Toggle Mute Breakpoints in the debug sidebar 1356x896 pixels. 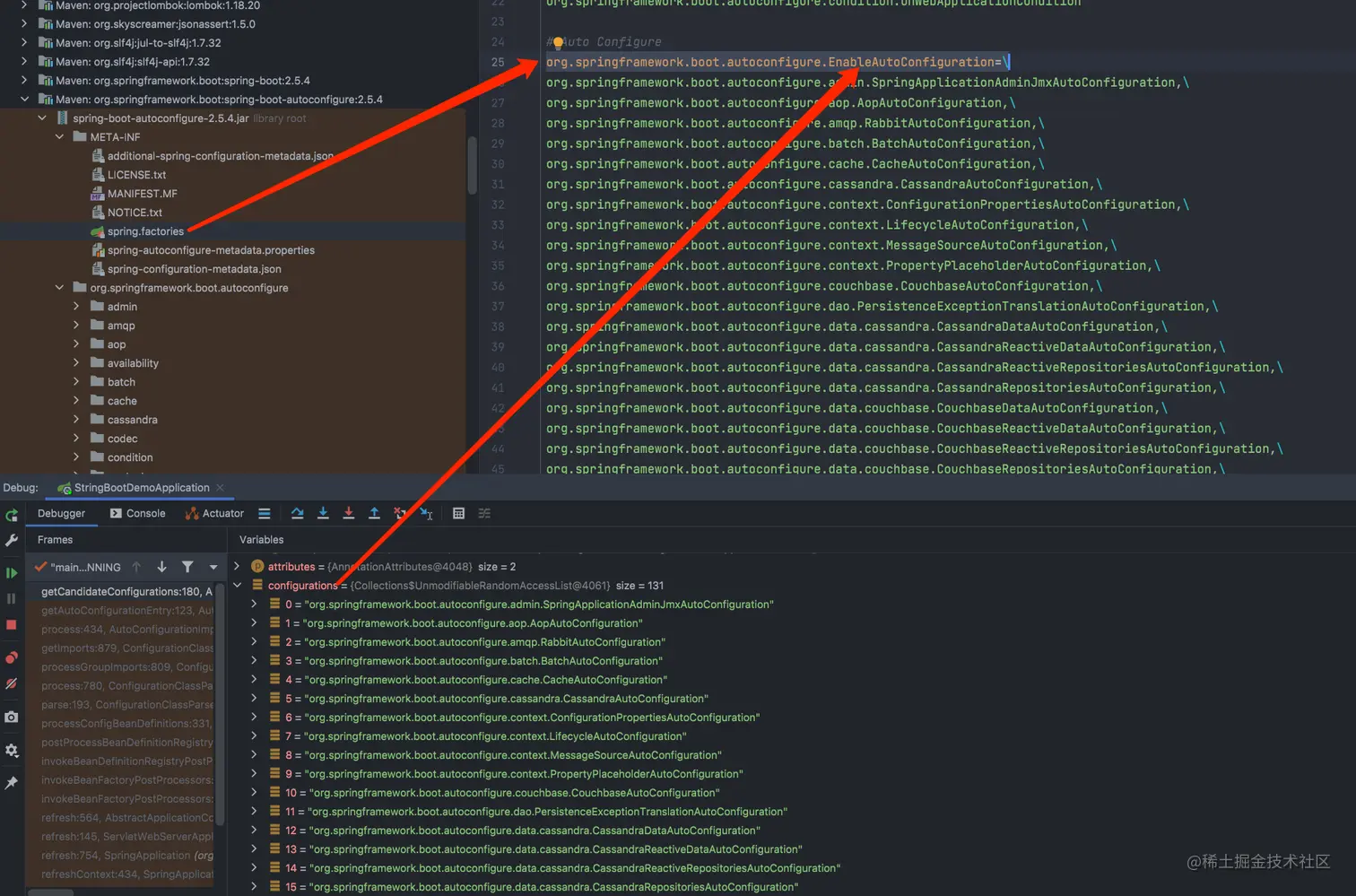pos(12,683)
